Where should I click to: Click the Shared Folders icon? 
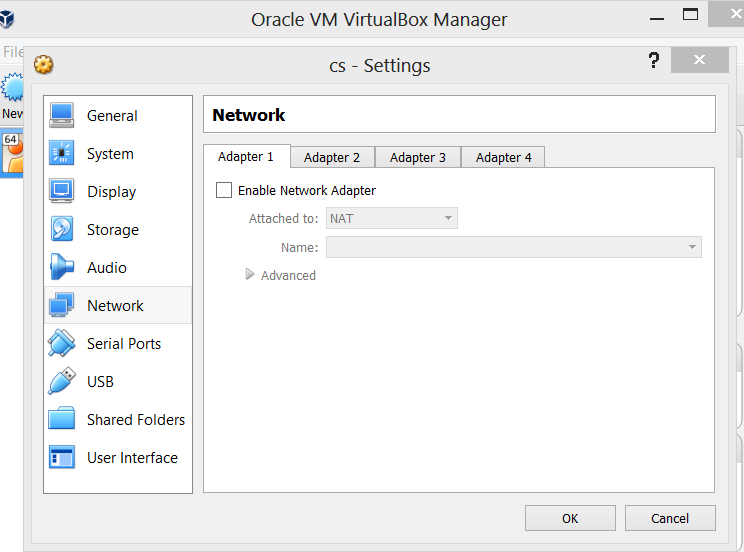point(62,419)
